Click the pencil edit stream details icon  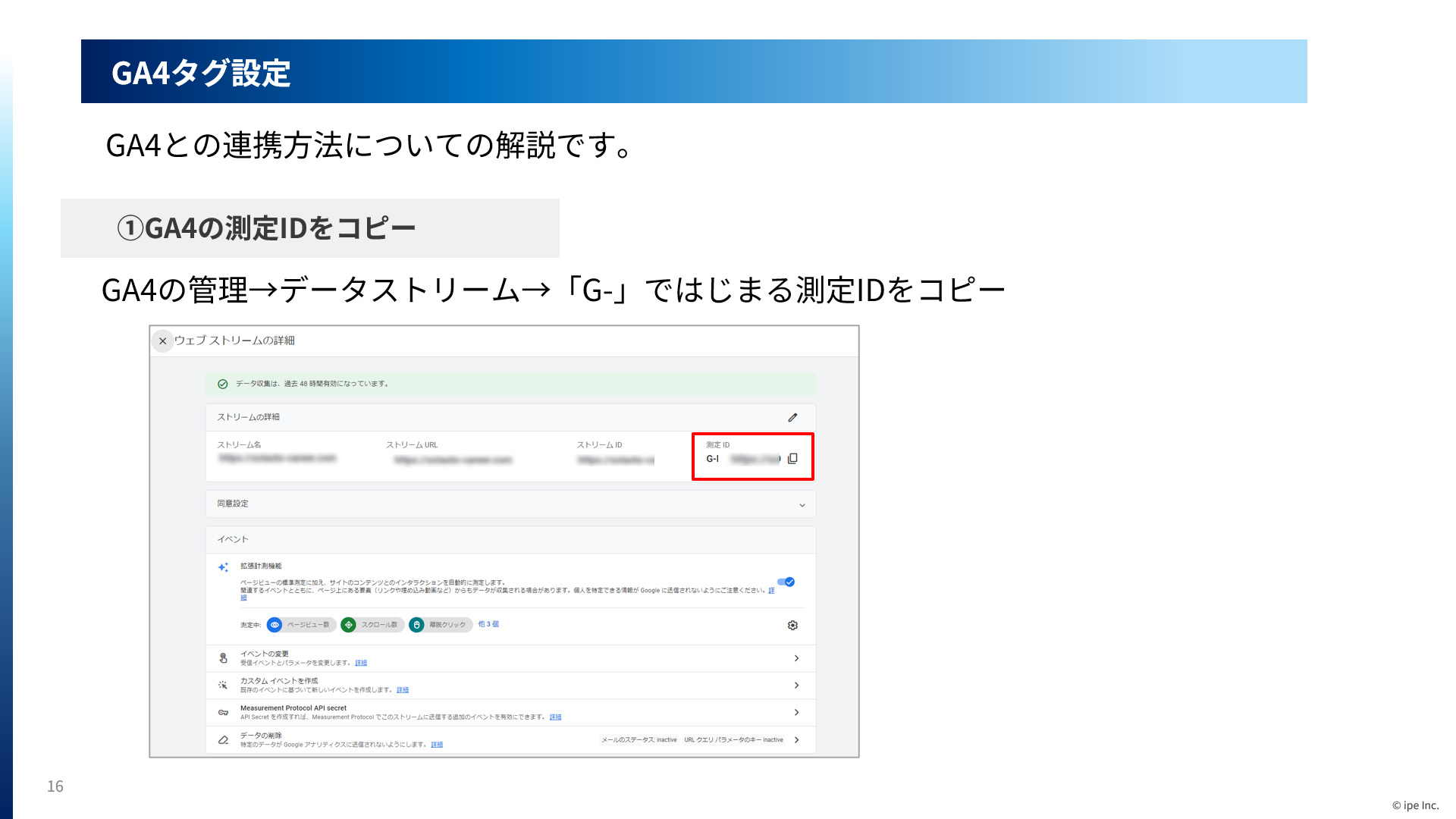click(x=792, y=417)
